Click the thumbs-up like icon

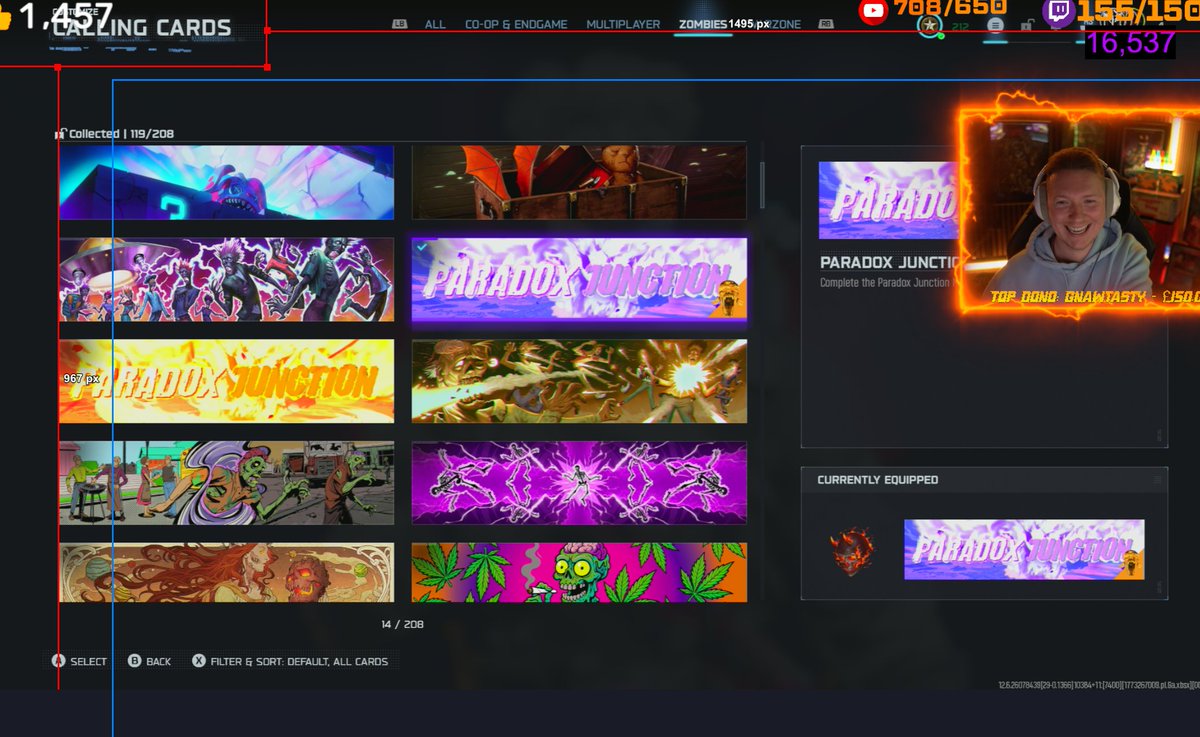5,17
